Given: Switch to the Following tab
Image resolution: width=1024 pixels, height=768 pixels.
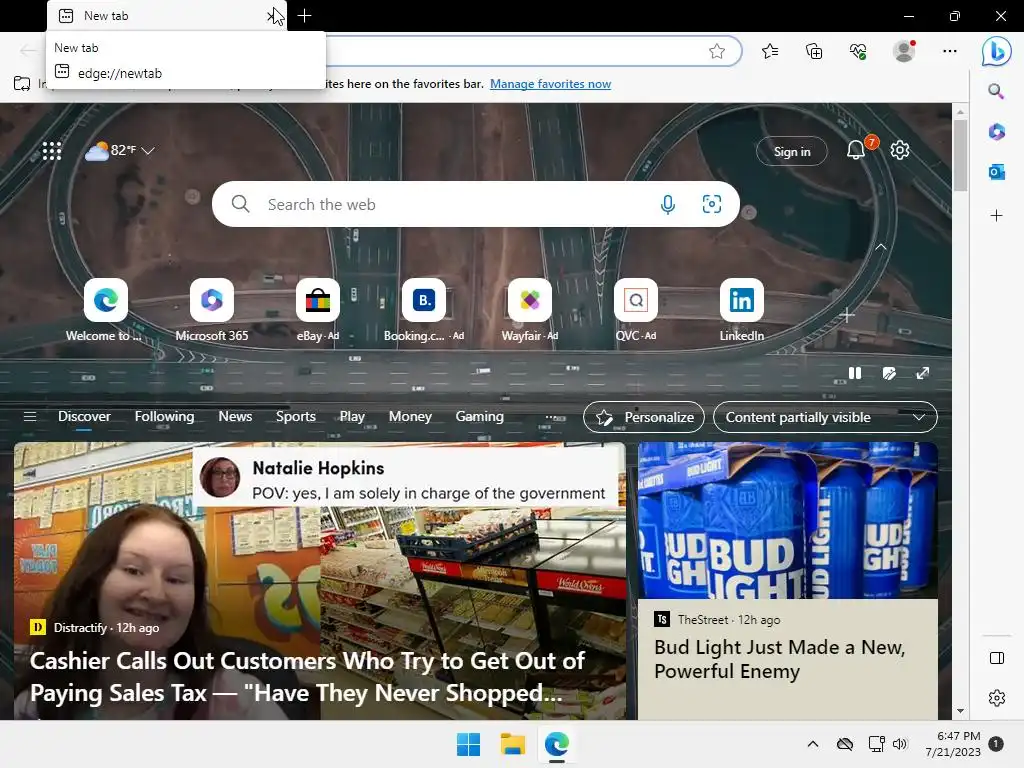Looking at the screenshot, I should click(165, 417).
